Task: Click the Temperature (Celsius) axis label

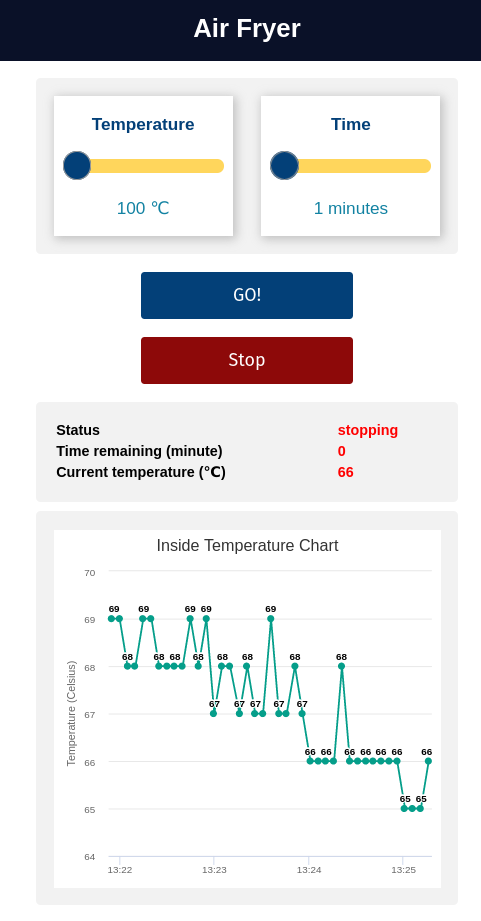Action: pos(72,713)
